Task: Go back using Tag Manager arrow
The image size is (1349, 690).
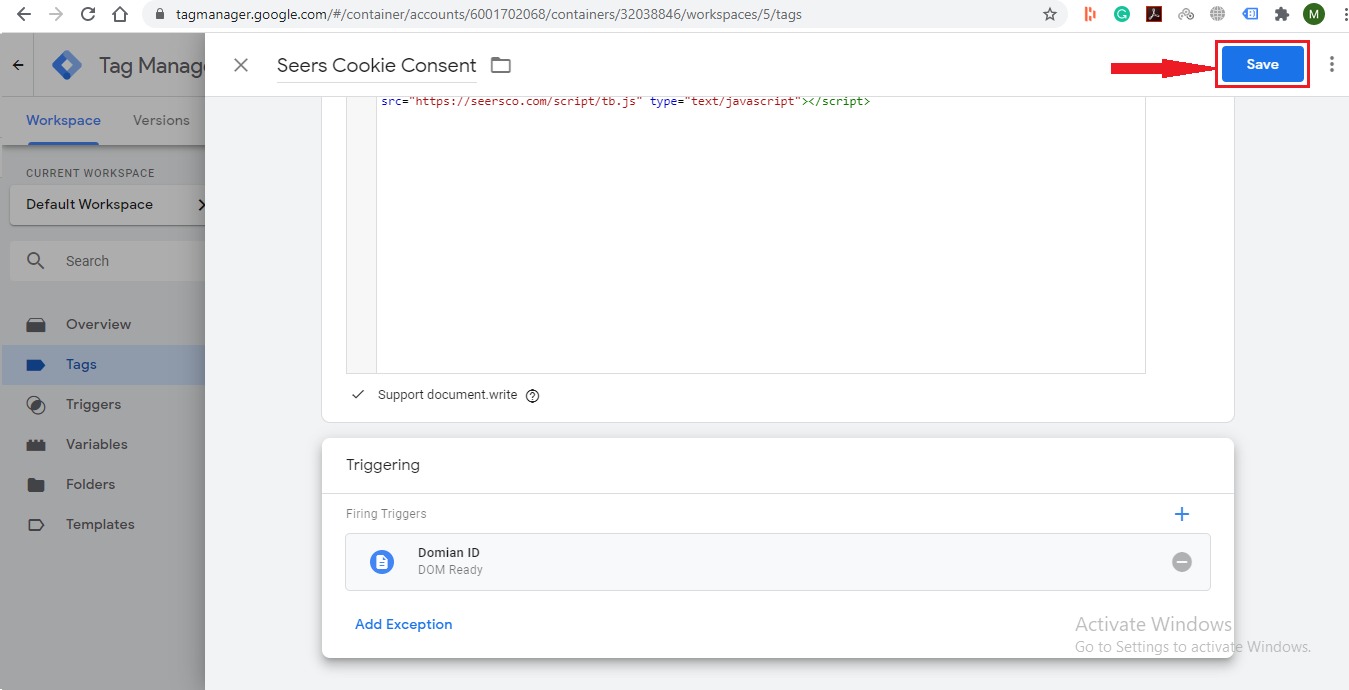Action: tap(18, 65)
